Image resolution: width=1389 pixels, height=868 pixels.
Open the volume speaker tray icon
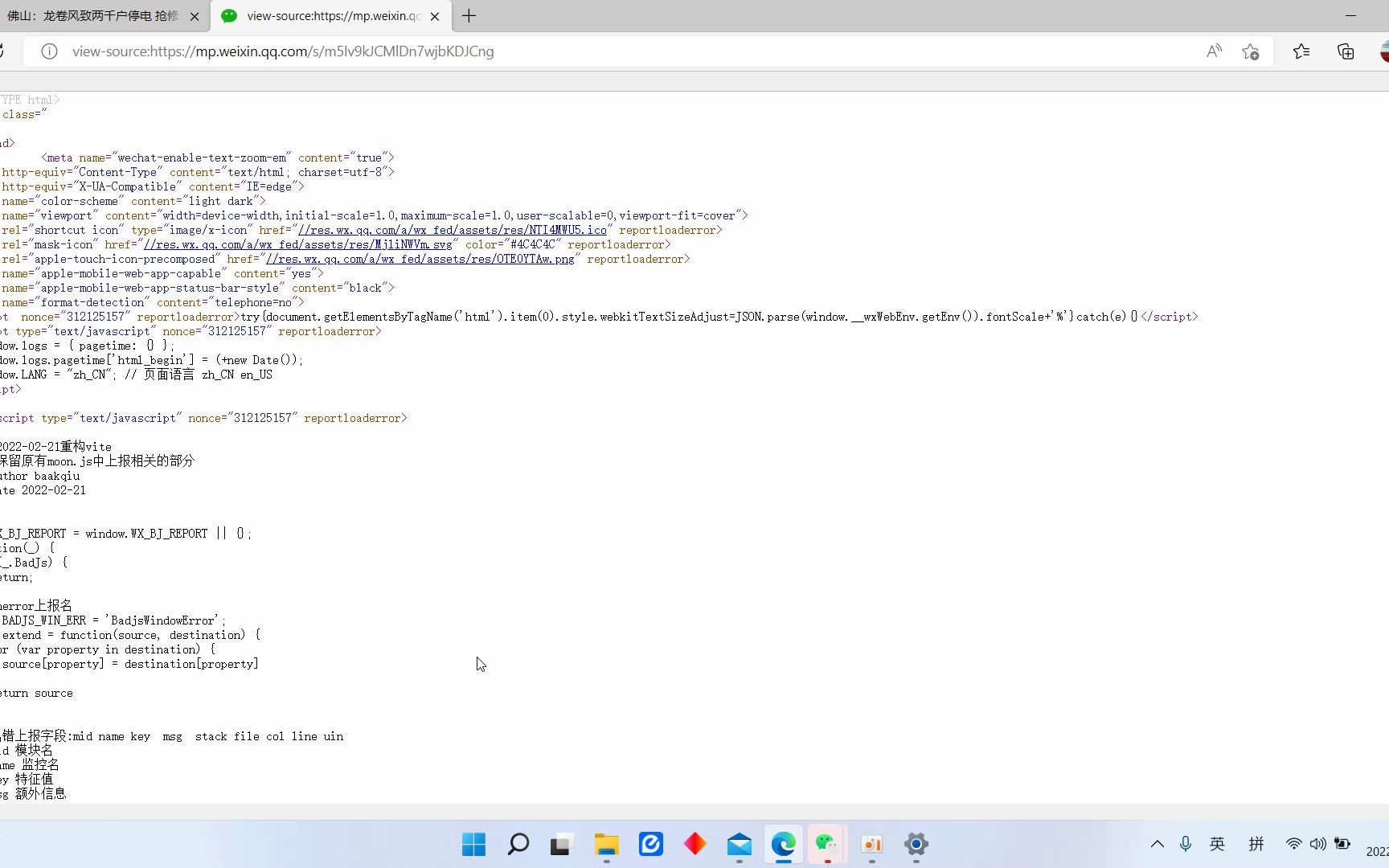point(1317,844)
